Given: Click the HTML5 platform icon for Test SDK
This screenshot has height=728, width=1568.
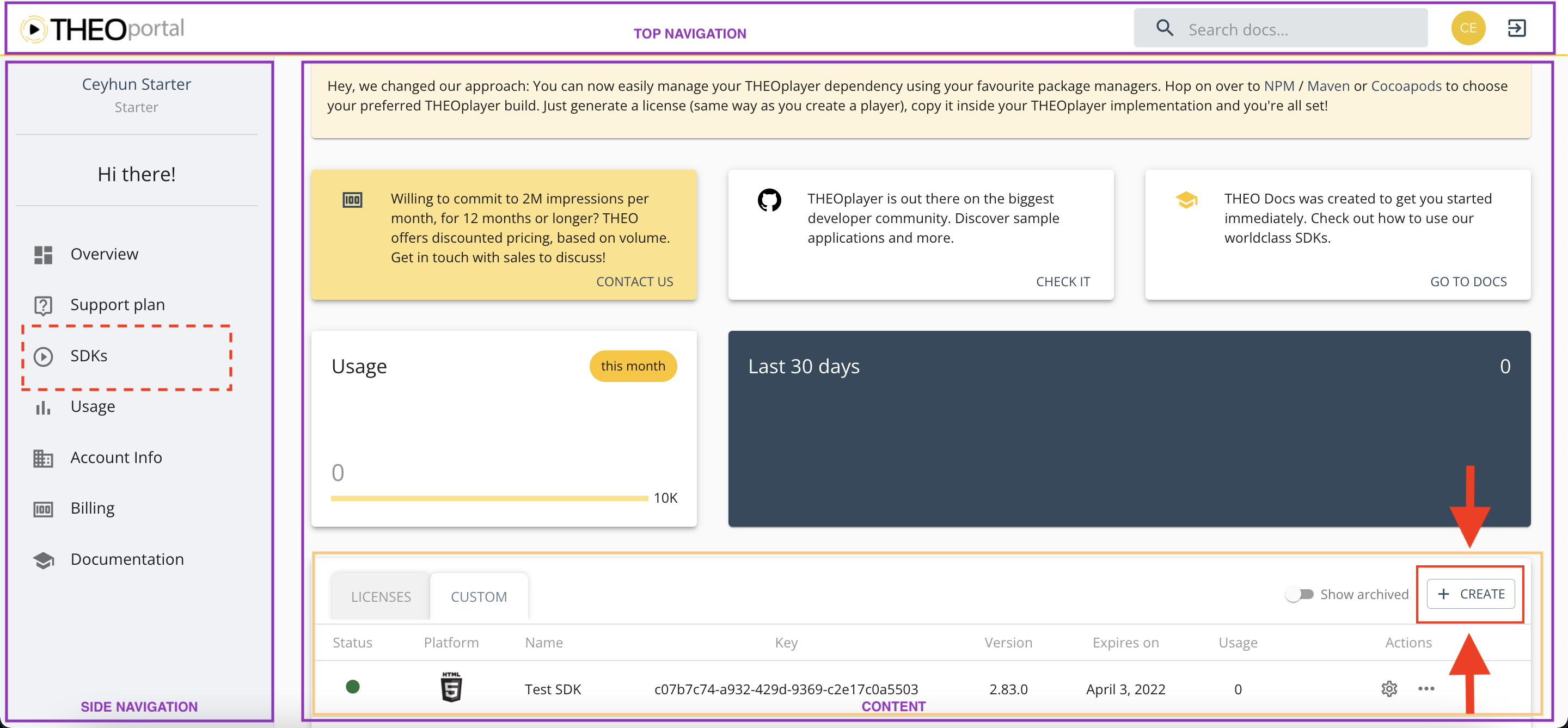Looking at the screenshot, I should (450, 688).
